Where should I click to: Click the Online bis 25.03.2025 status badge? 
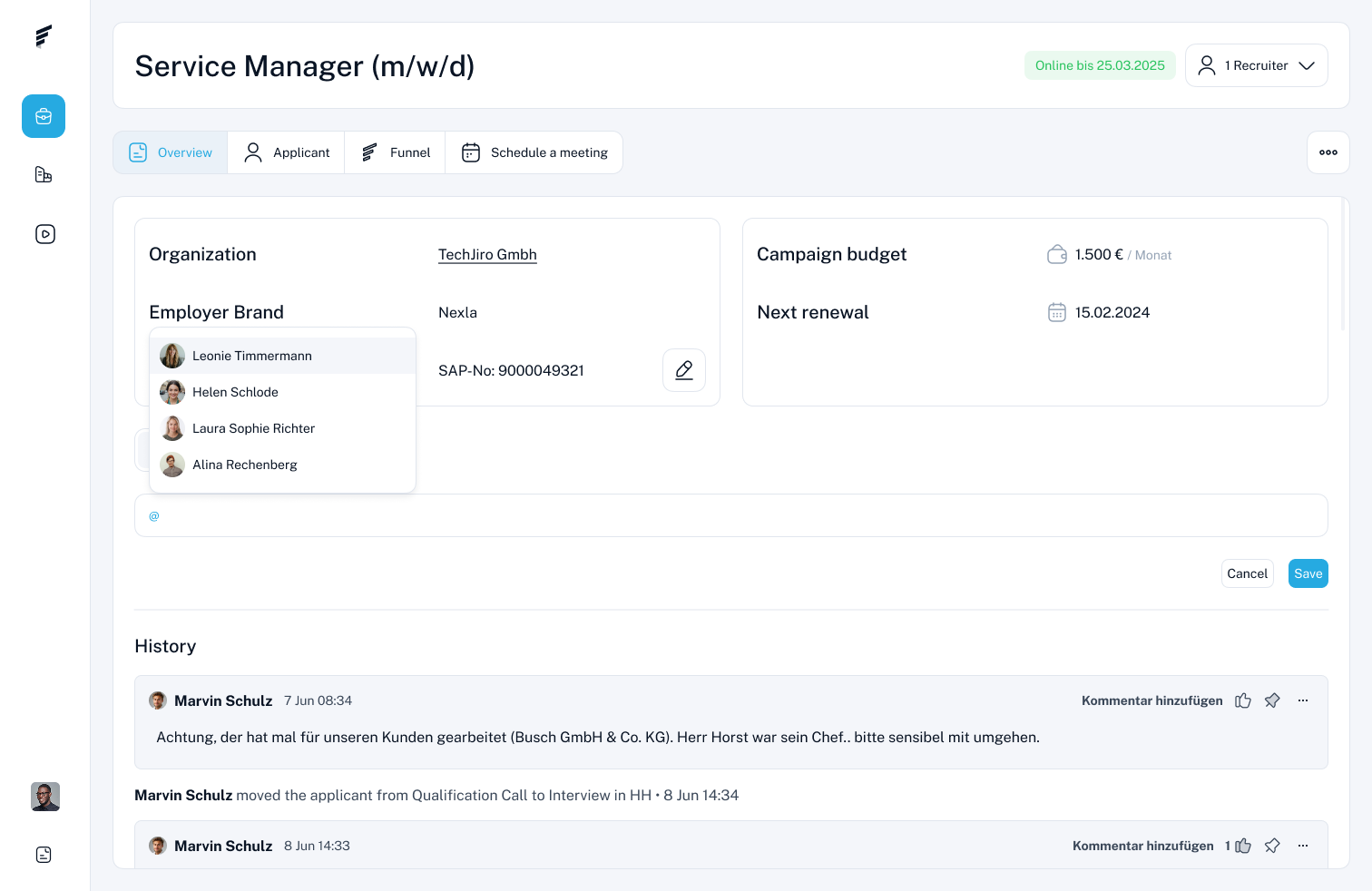pyautogui.click(x=1100, y=65)
